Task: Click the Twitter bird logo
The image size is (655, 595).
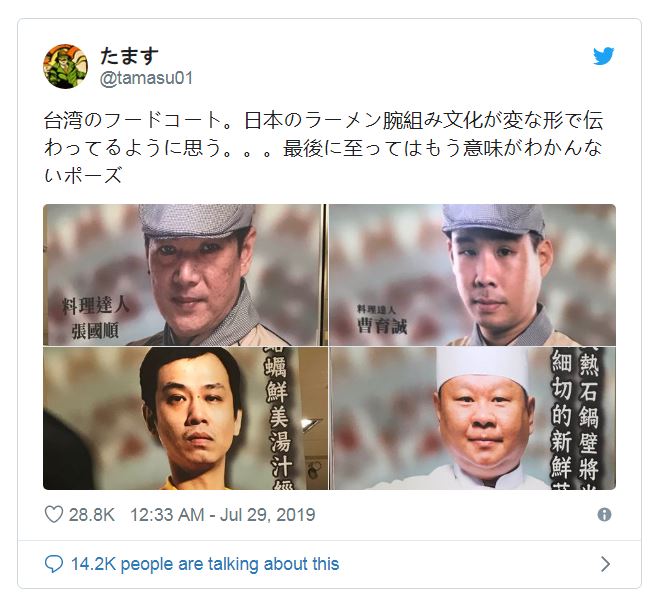Action: click(603, 56)
